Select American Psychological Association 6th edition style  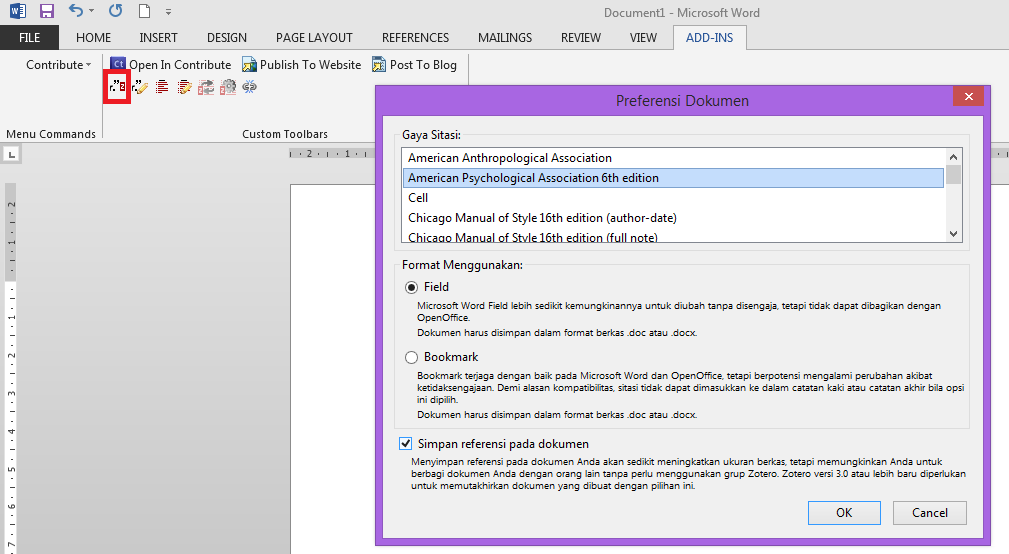(673, 178)
